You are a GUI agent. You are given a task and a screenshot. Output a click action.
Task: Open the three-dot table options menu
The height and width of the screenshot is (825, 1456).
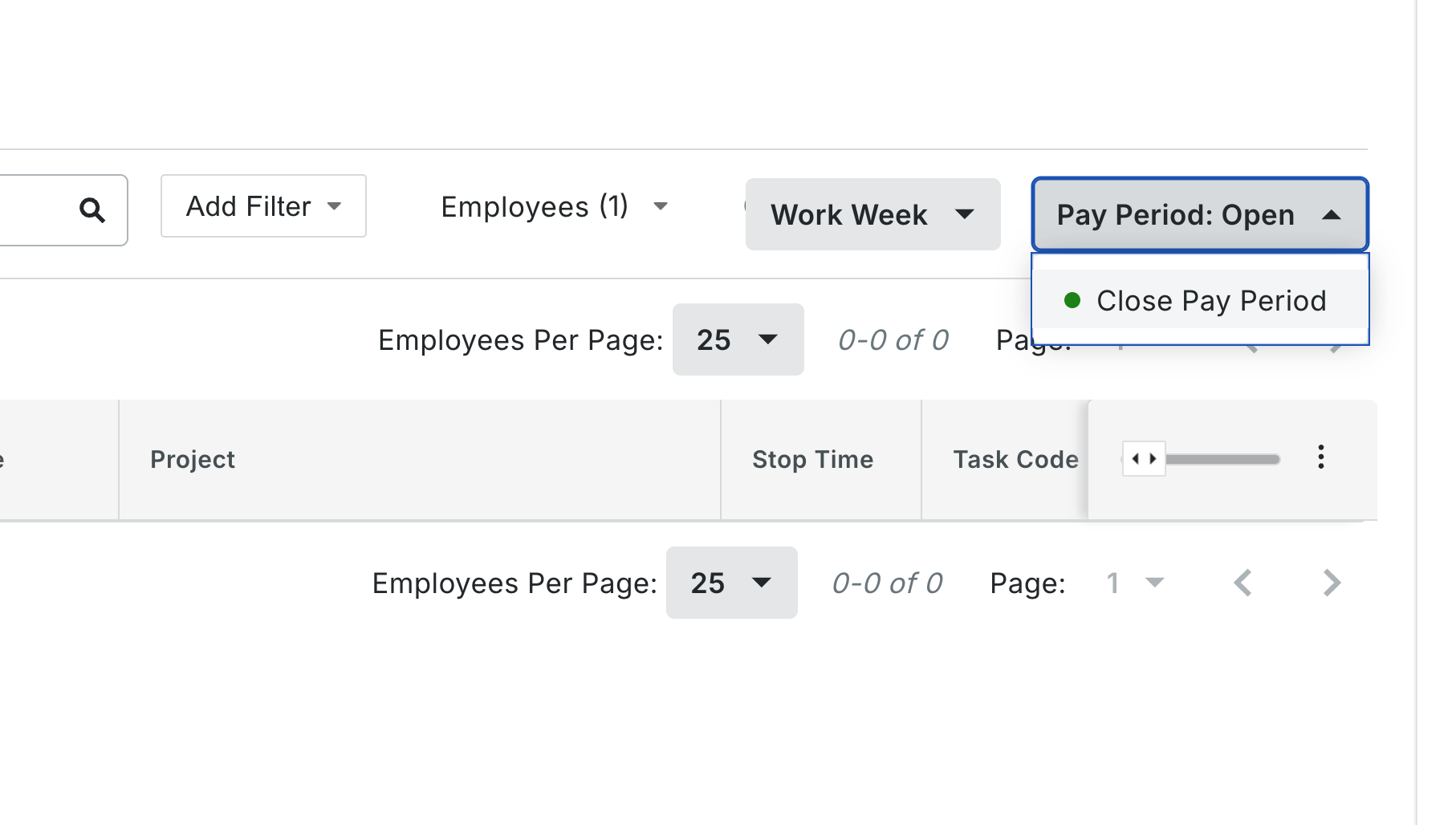pos(1320,457)
